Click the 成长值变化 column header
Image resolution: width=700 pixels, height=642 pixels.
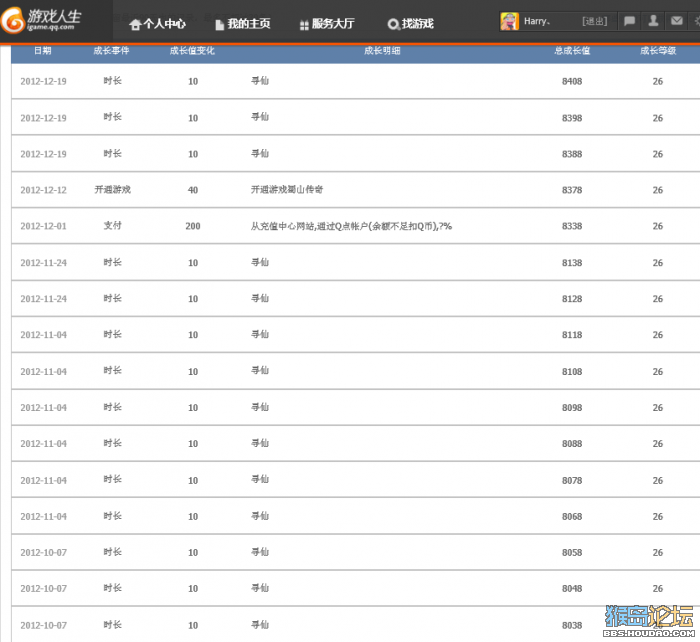[192, 50]
